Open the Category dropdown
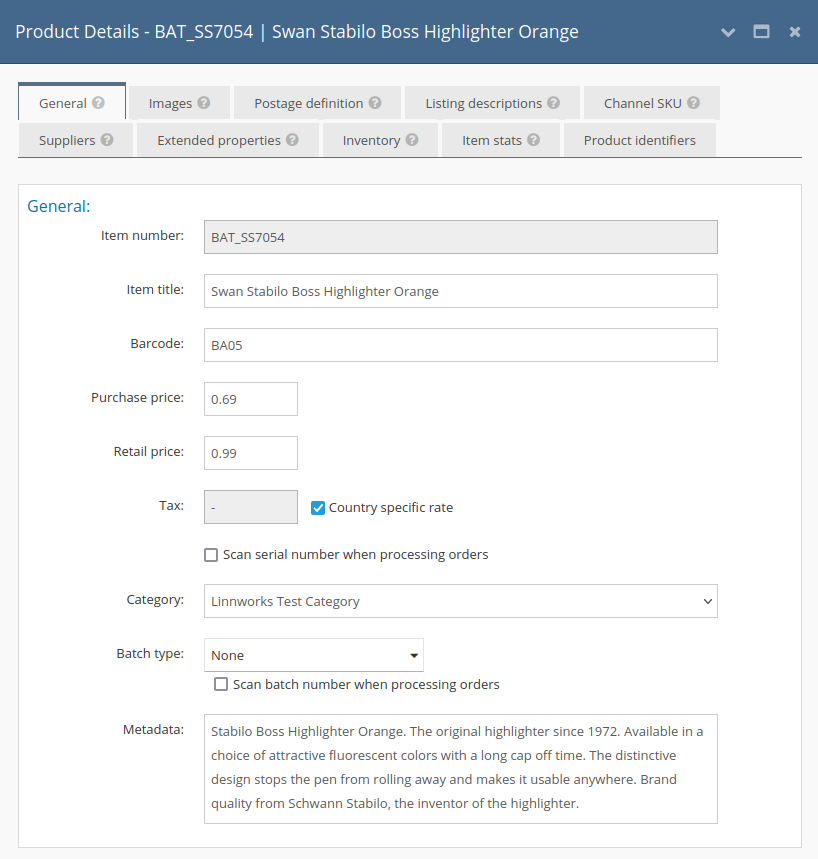The image size is (818, 859). 460,602
